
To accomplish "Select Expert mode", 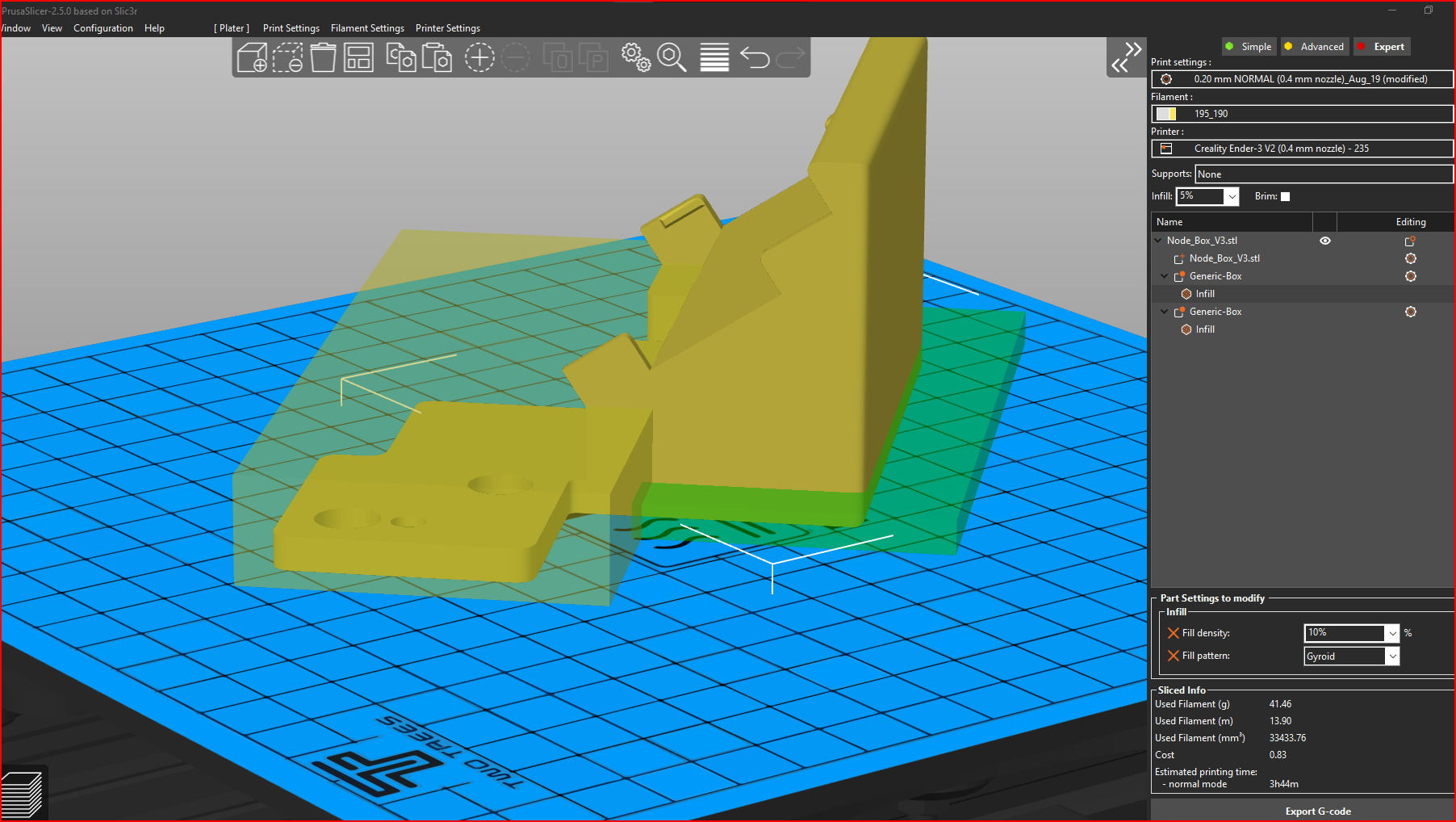I will click(1383, 47).
